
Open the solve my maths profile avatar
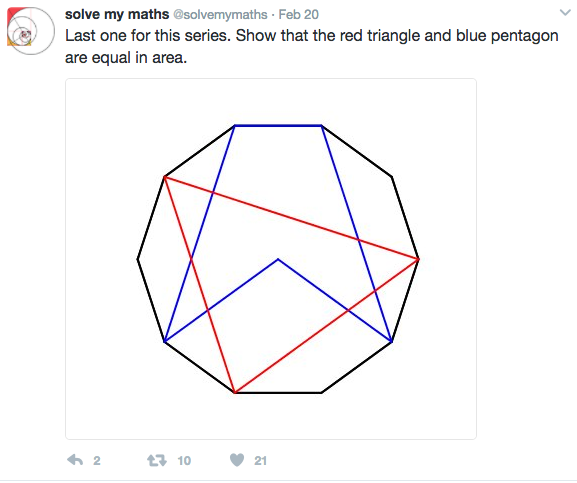(31, 31)
